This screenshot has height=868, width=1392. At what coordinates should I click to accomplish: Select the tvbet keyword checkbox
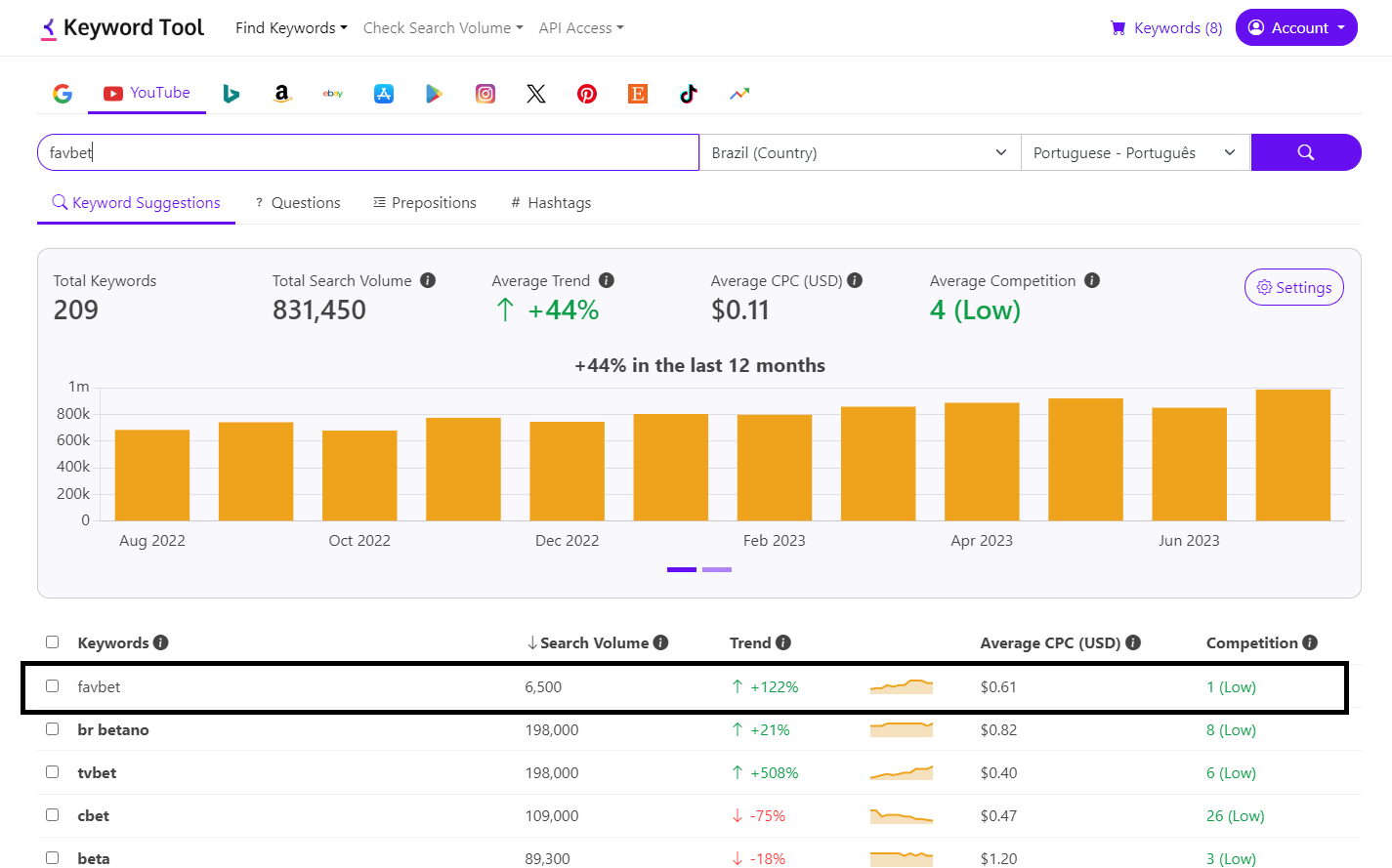point(53,772)
